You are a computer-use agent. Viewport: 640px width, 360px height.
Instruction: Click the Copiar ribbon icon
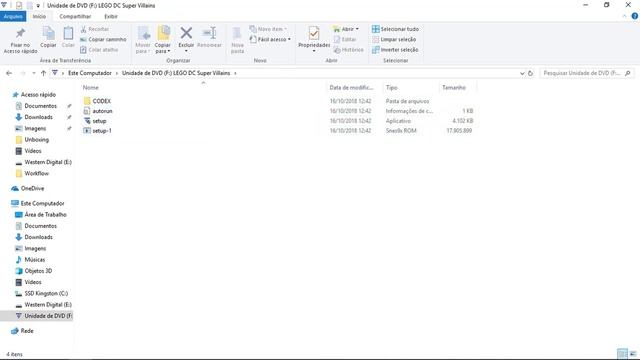tap(48, 33)
